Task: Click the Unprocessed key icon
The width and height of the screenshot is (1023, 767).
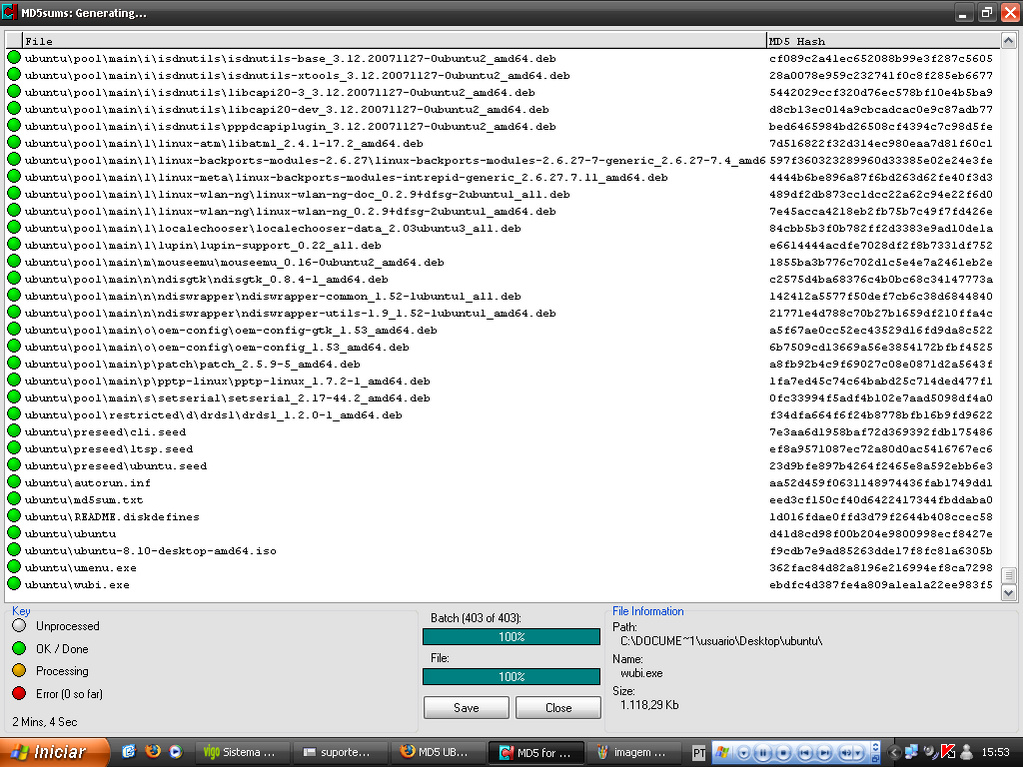Action: 19,625
